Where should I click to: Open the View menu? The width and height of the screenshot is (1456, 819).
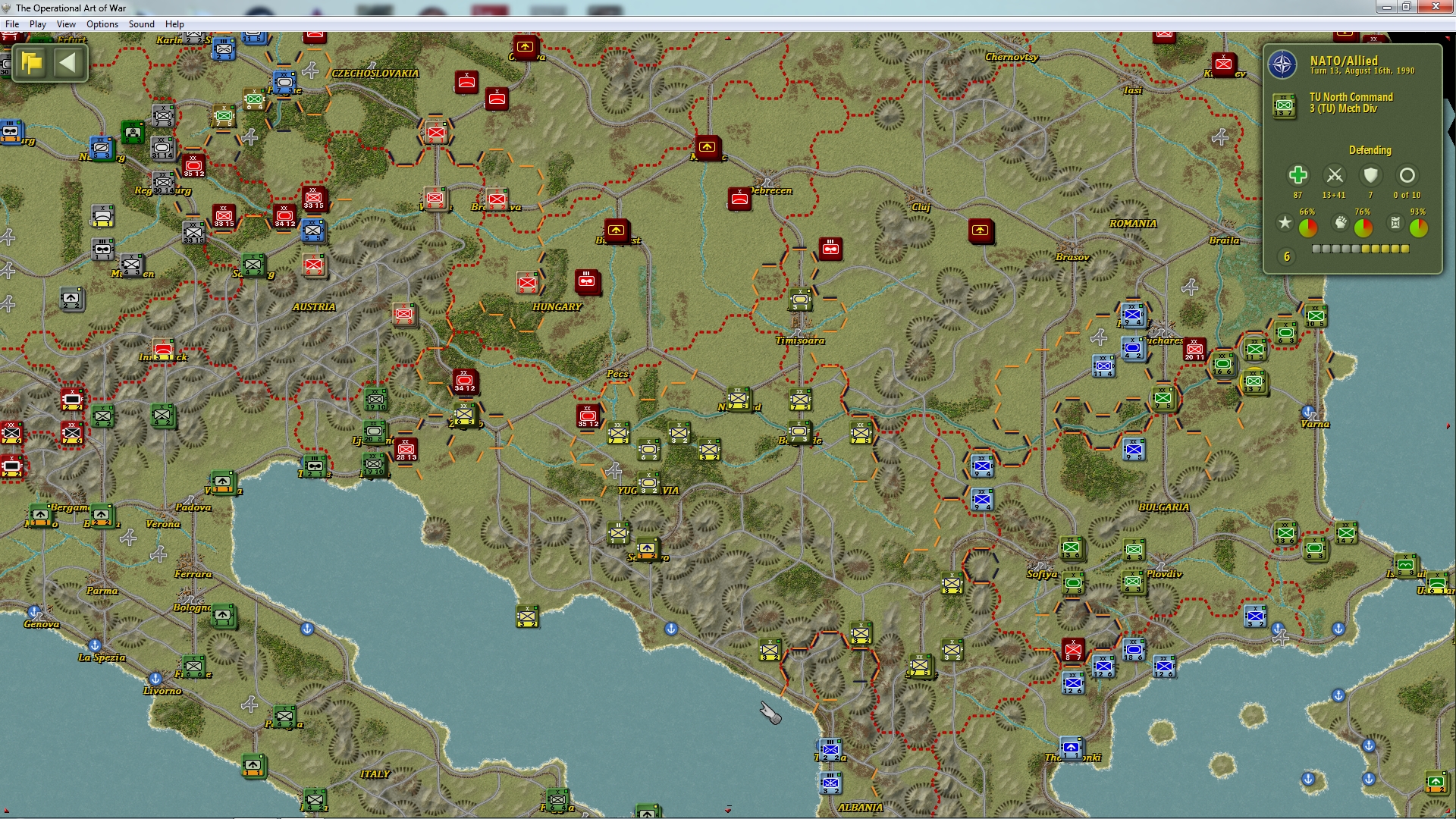point(66,24)
